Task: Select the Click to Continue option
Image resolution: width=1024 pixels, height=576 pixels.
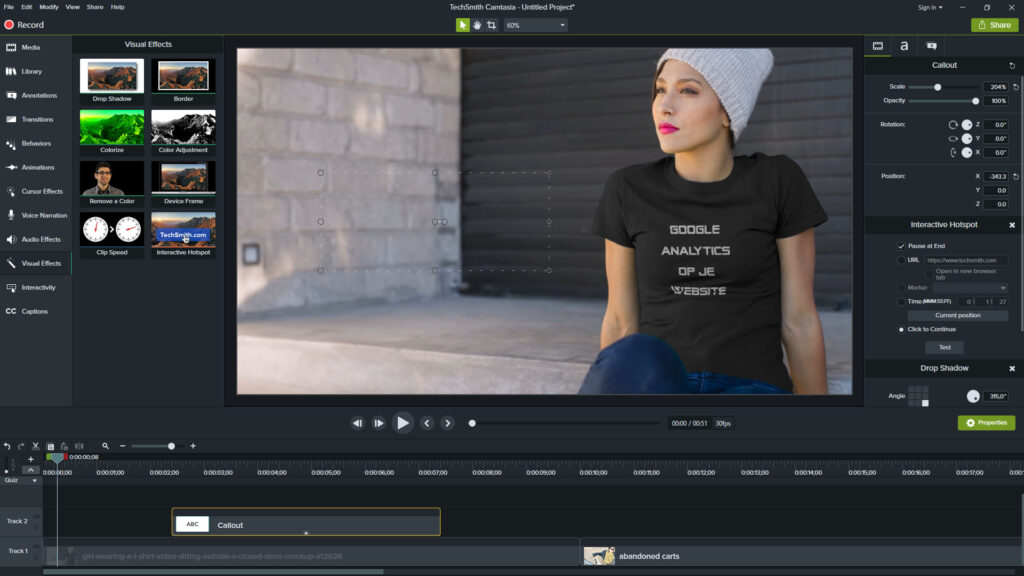Action: (901, 329)
